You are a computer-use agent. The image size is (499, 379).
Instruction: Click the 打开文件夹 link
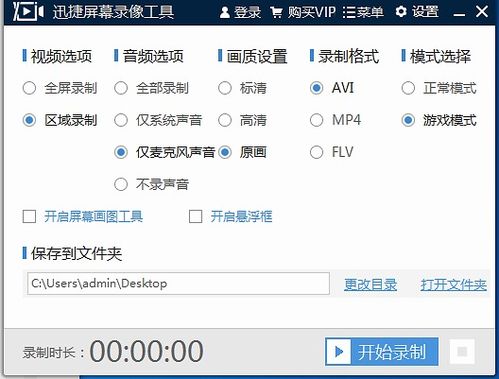pos(453,285)
